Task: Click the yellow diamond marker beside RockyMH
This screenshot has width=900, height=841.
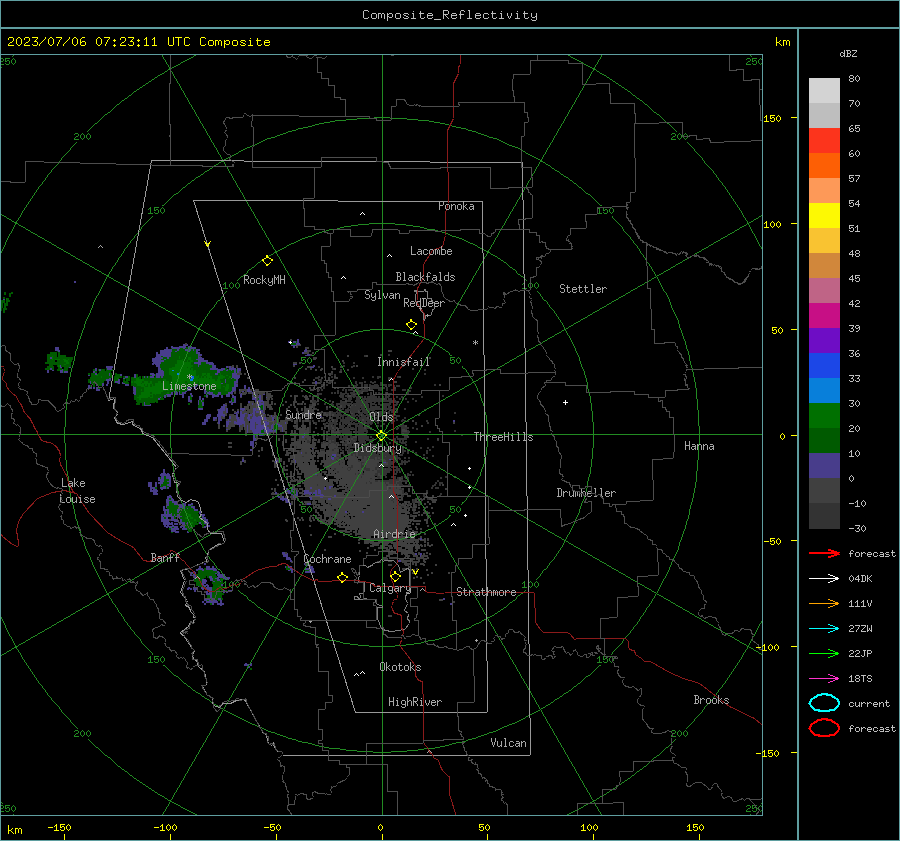Action: pos(267,261)
